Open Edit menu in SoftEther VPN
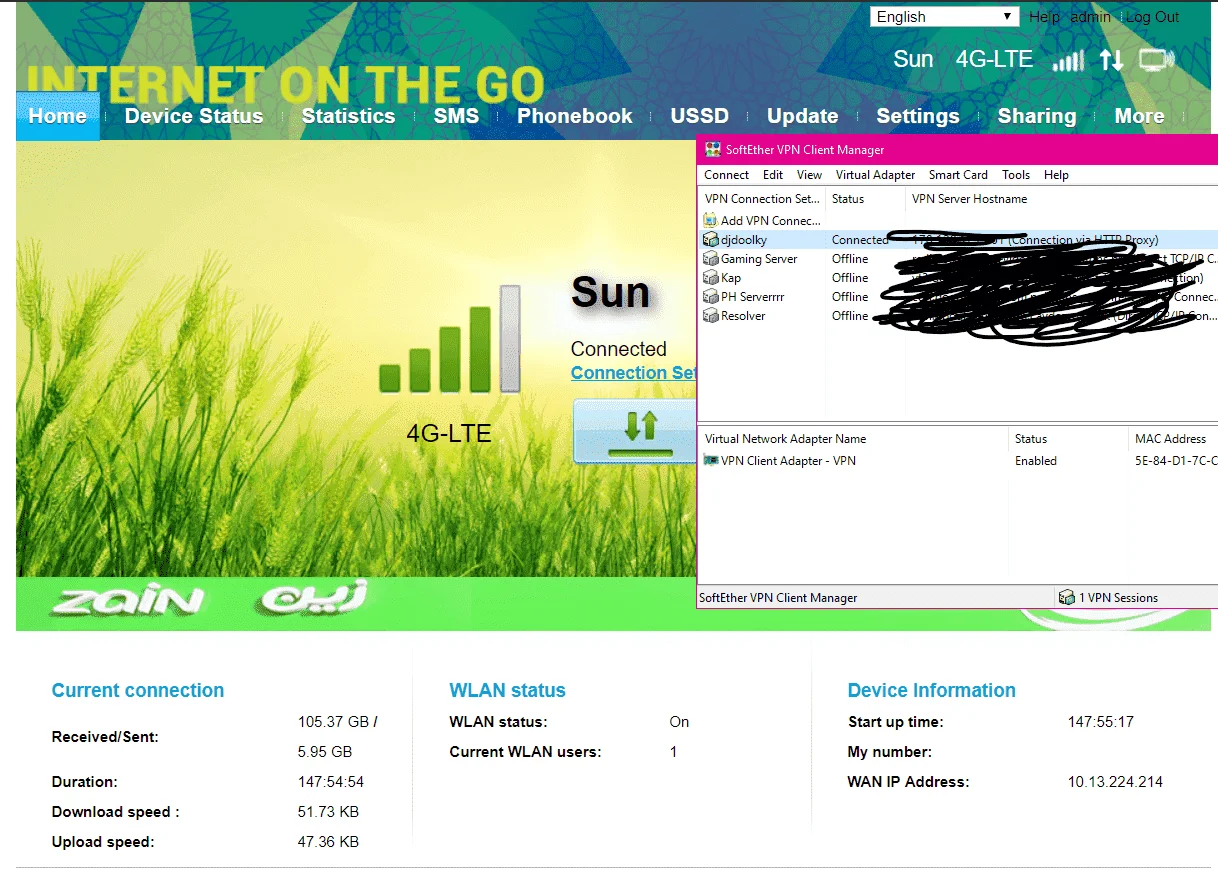This screenshot has width=1218, height=870. [773, 175]
